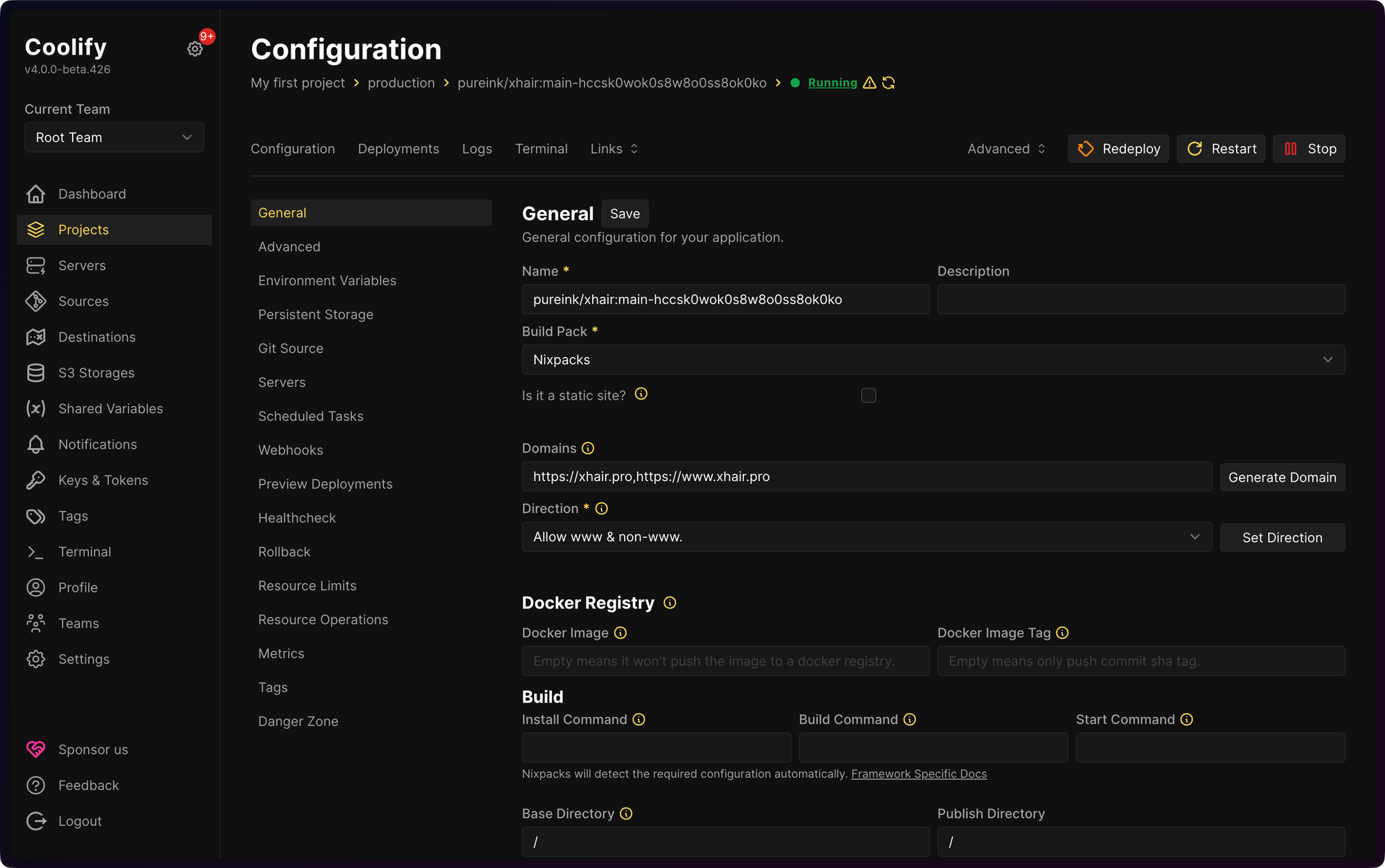Open the Build Pack Nixpacks dropdown
The image size is (1385, 868).
tap(933, 360)
